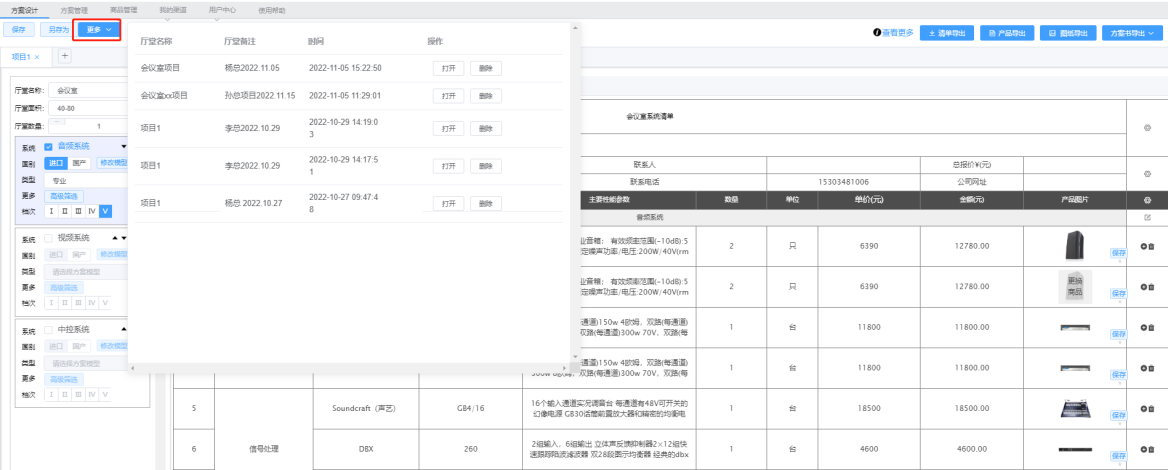Click plus icon in the 更换商品 row

[1143, 287]
